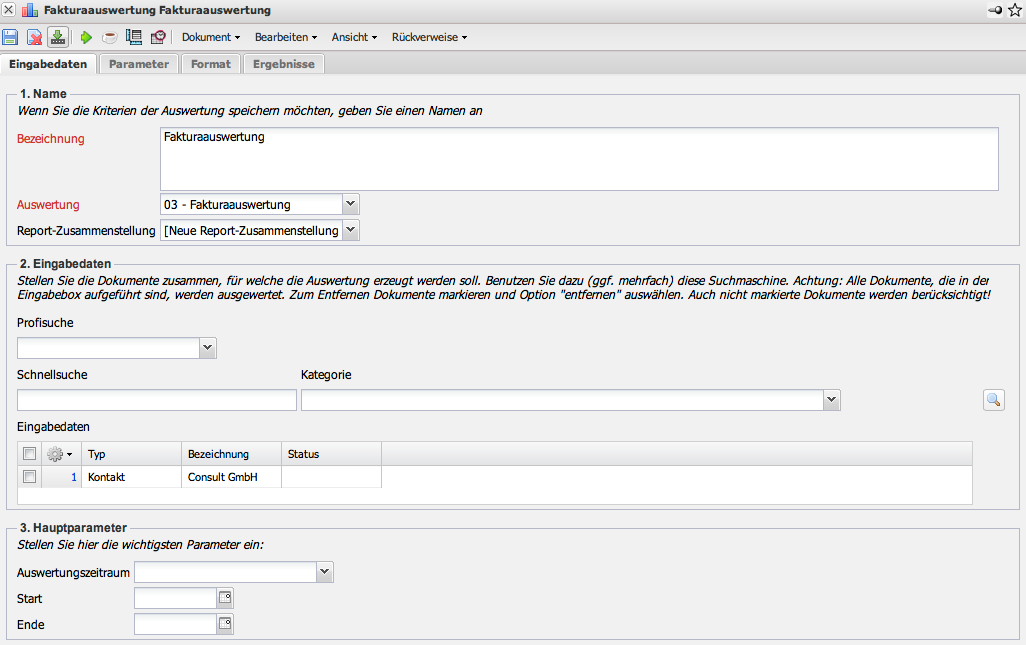Select the Eingabedaten tab
Image resolution: width=1026 pixels, height=645 pixels.
[48, 64]
